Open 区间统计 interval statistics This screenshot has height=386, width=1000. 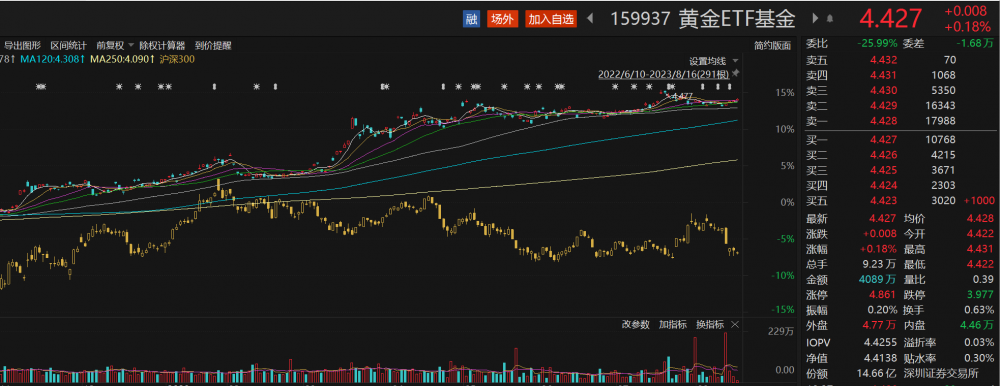pyautogui.click(x=68, y=46)
